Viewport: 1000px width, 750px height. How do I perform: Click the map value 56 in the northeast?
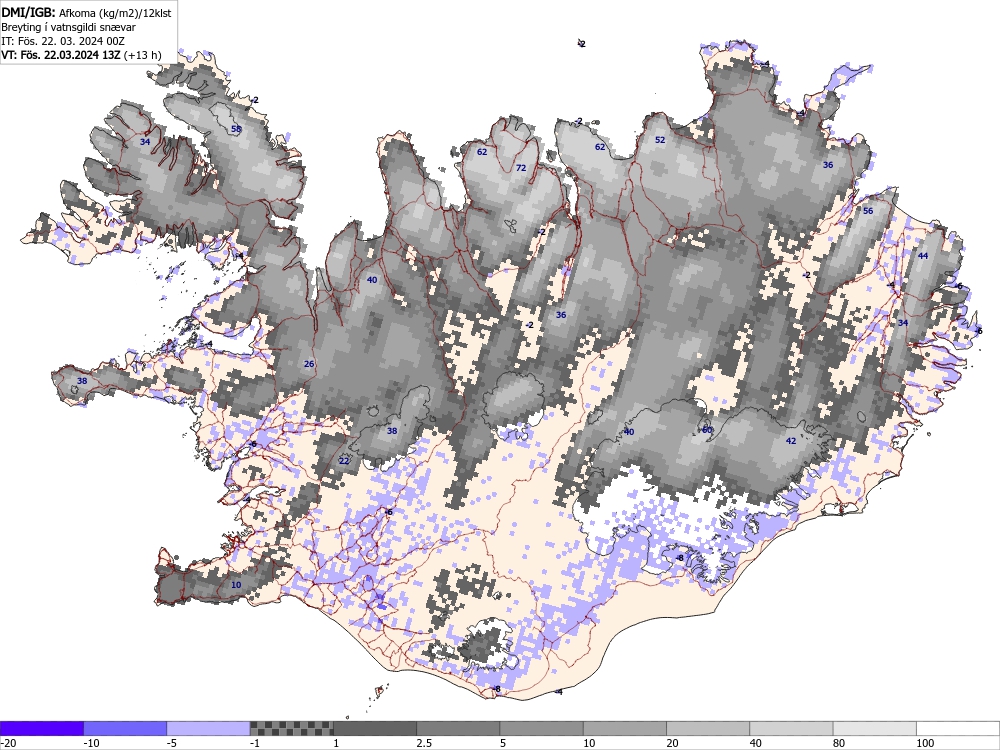point(868,210)
